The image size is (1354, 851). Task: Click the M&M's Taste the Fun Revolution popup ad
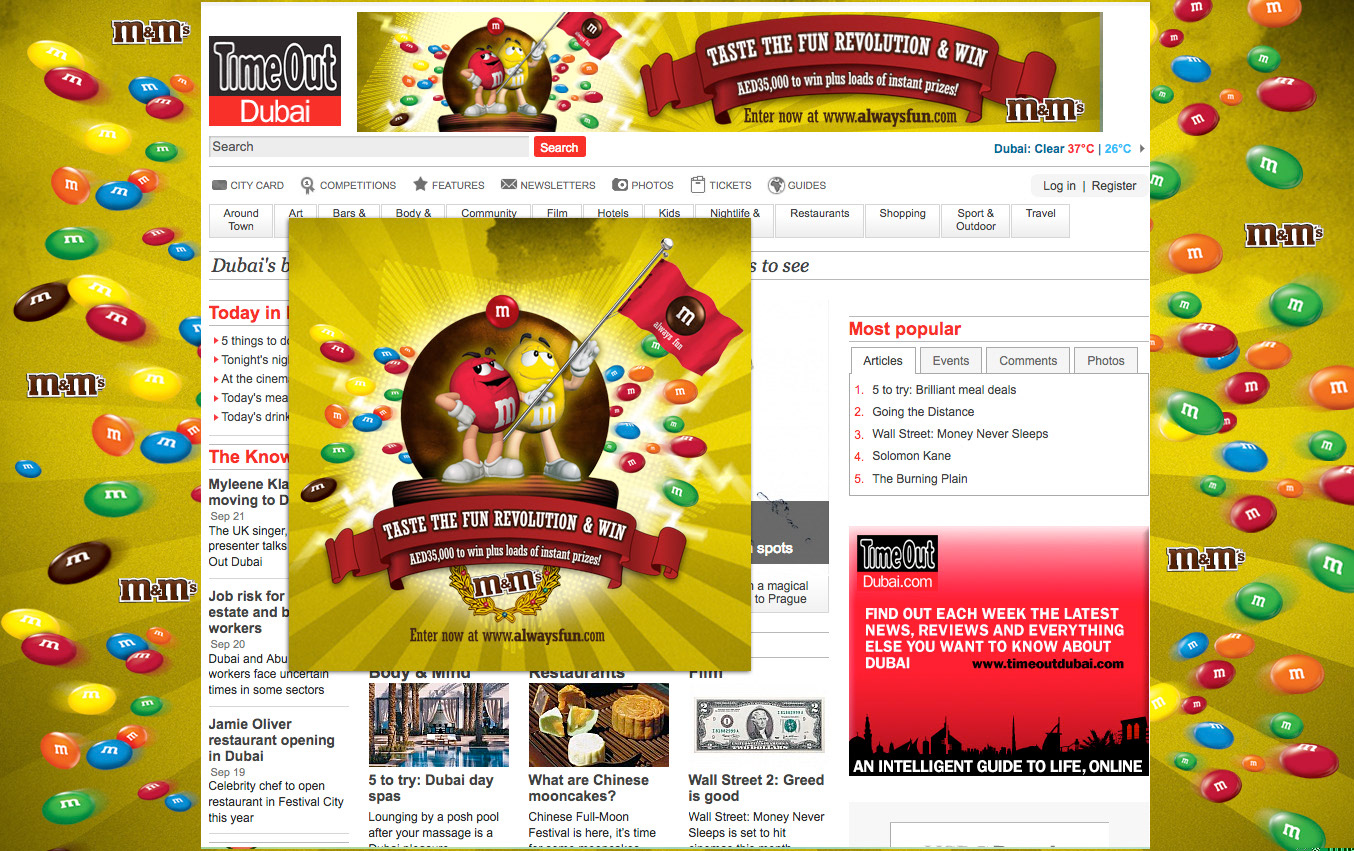(x=519, y=445)
